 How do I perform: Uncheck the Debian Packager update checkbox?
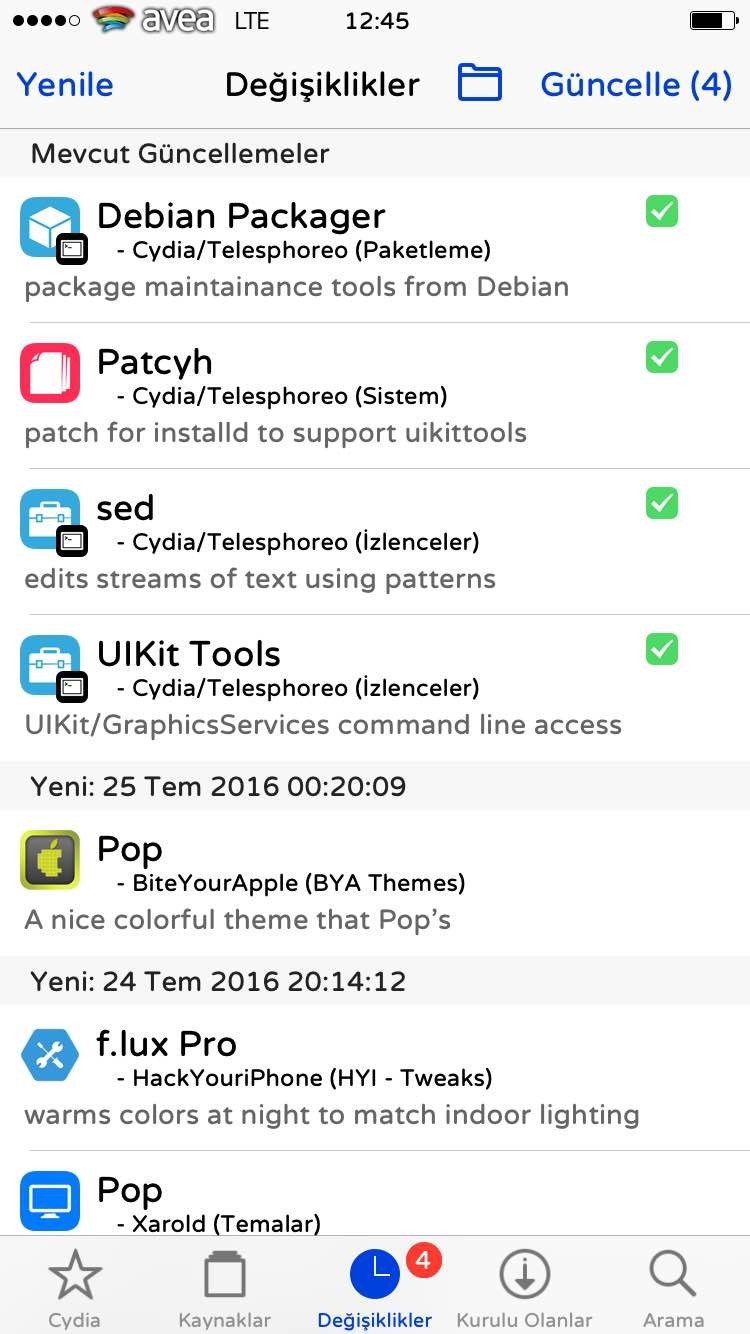pos(662,211)
